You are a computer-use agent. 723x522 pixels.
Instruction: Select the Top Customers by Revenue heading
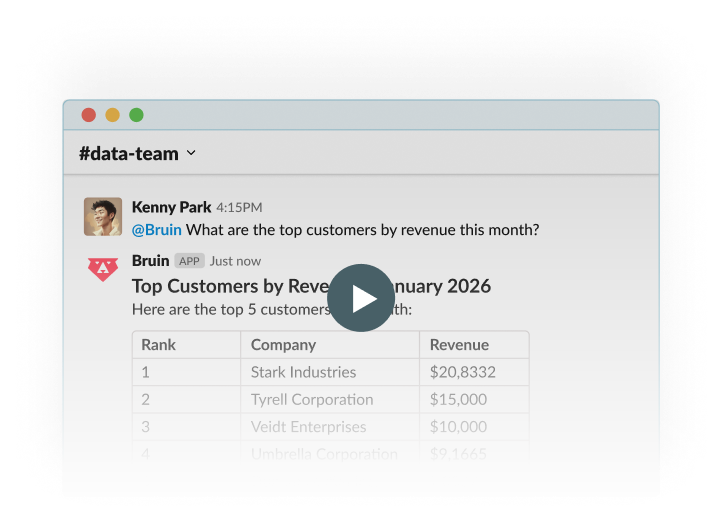tap(311, 286)
